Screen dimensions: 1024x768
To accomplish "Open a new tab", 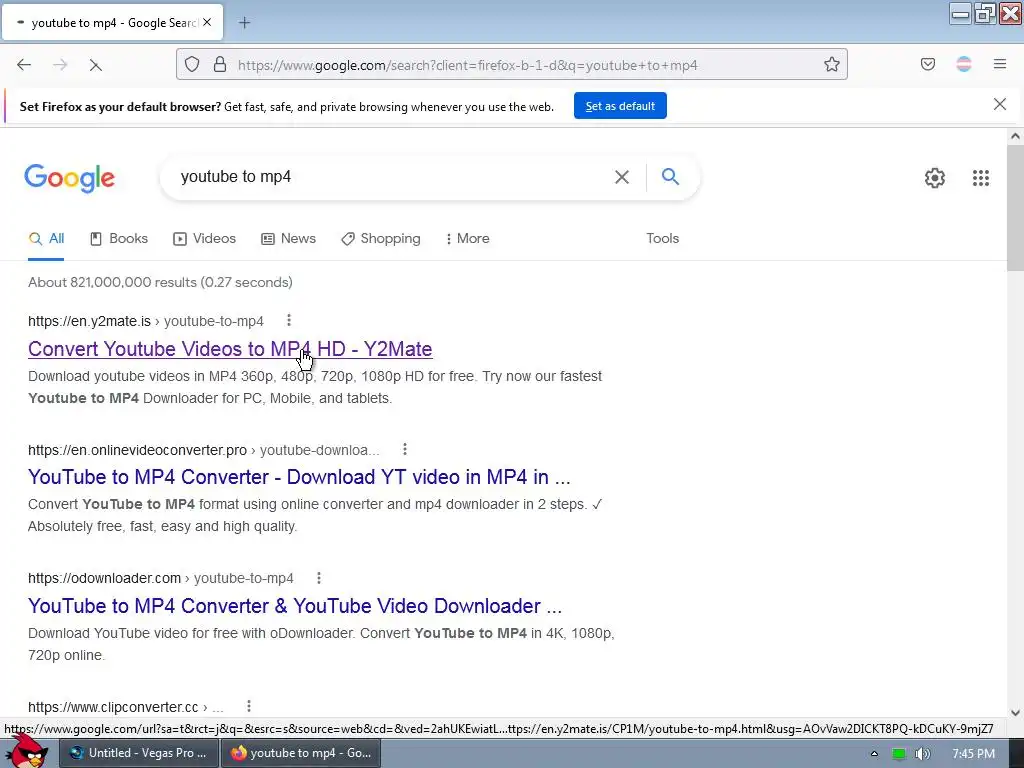I will click(x=244, y=23).
